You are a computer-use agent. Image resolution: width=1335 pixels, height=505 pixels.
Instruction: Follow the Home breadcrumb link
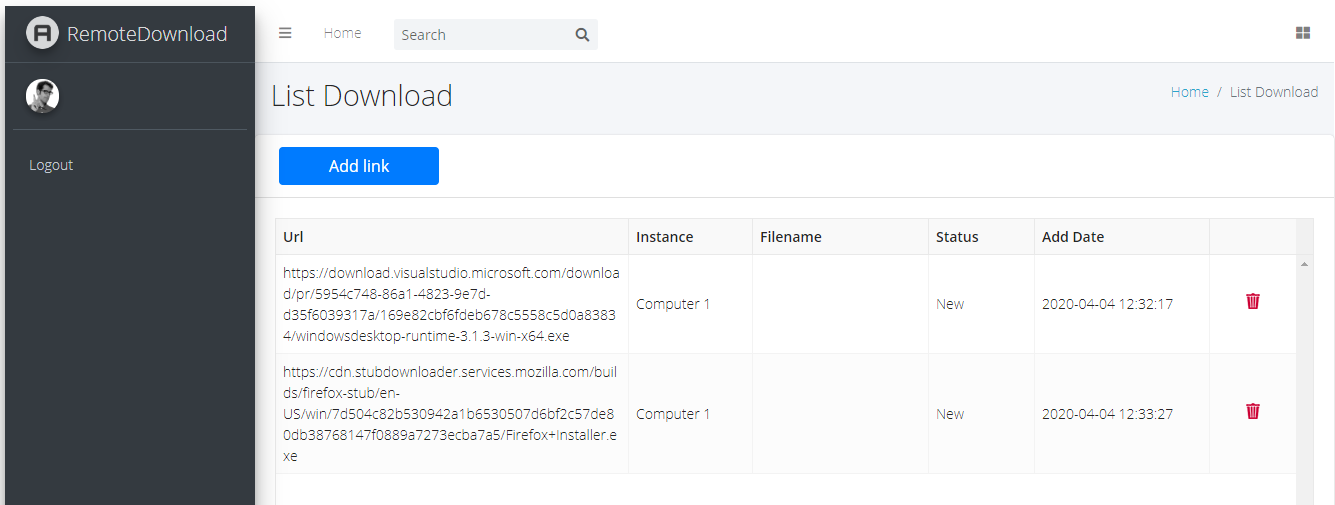(x=1189, y=92)
